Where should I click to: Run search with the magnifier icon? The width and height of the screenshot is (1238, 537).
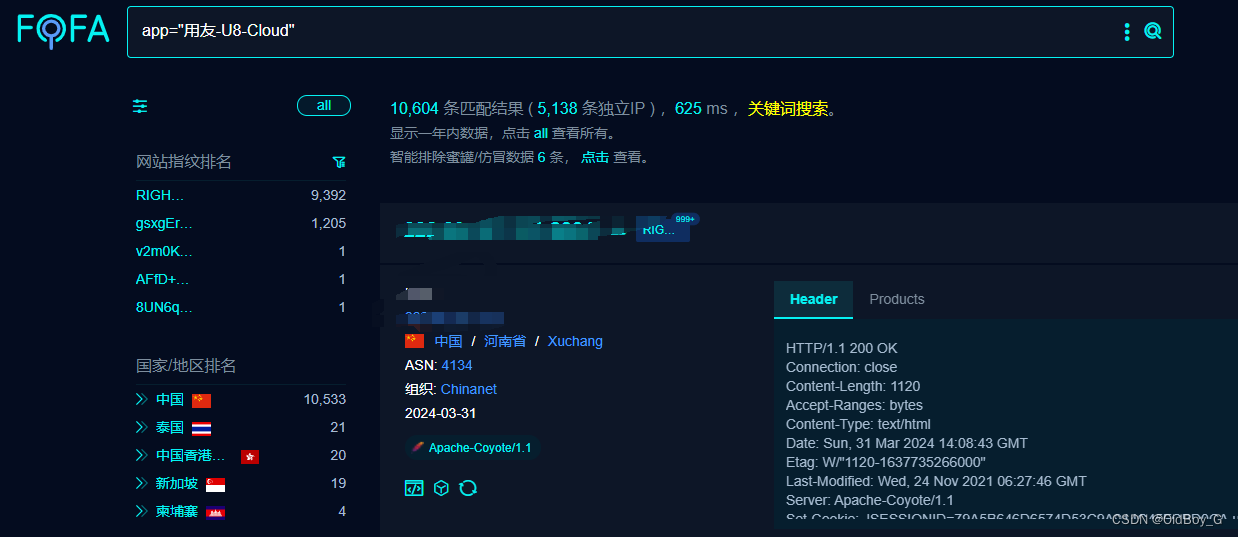(1153, 32)
